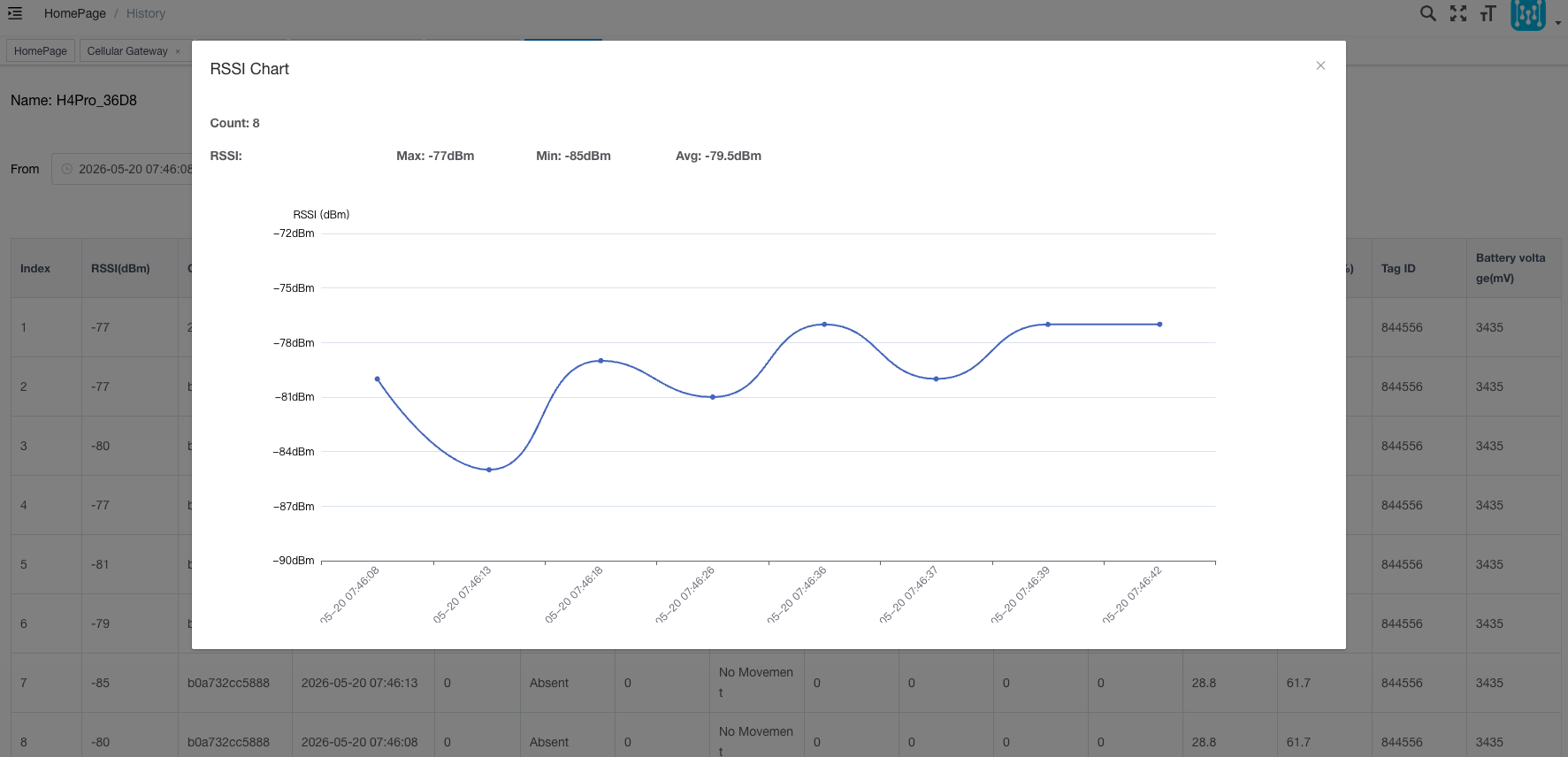Toggle fullscreen mode icon
The height and width of the screenshot is (757, 1568).
[1458, 13]
